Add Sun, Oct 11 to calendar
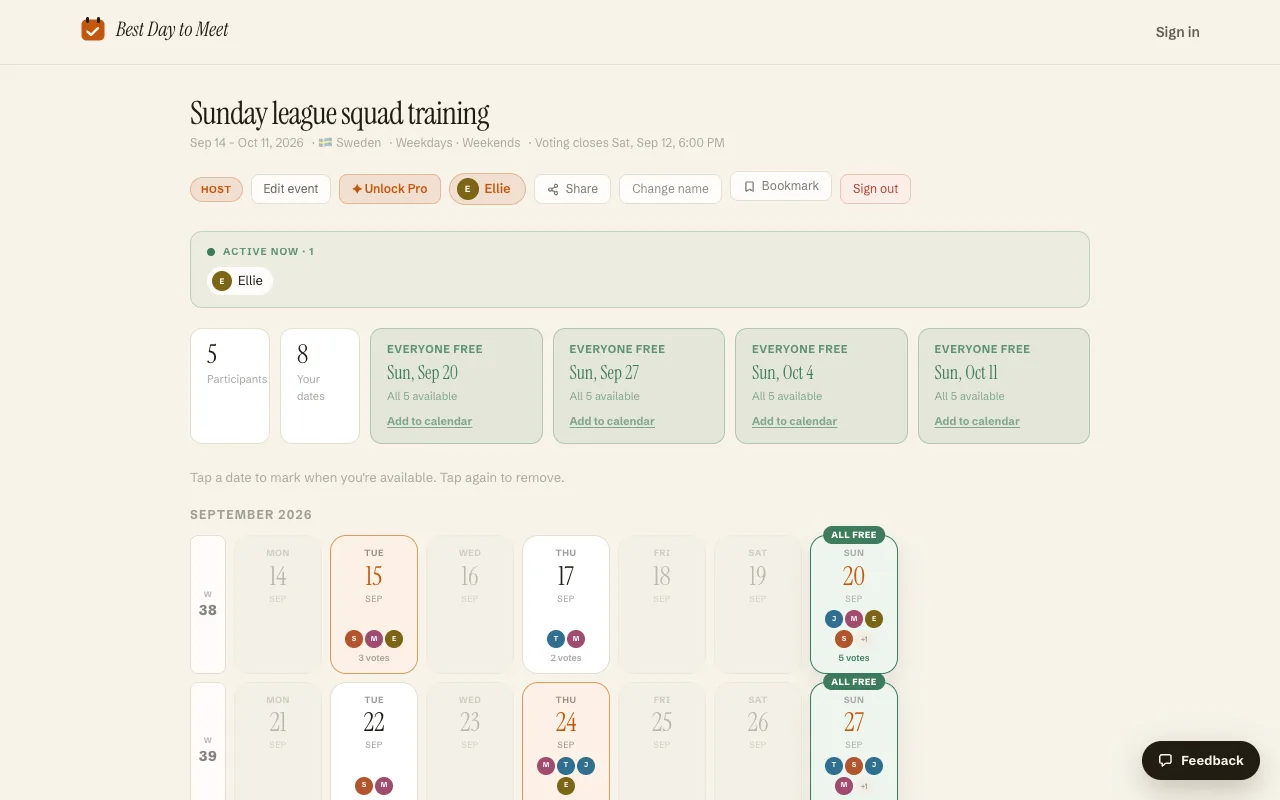 (x=977, y=421)
